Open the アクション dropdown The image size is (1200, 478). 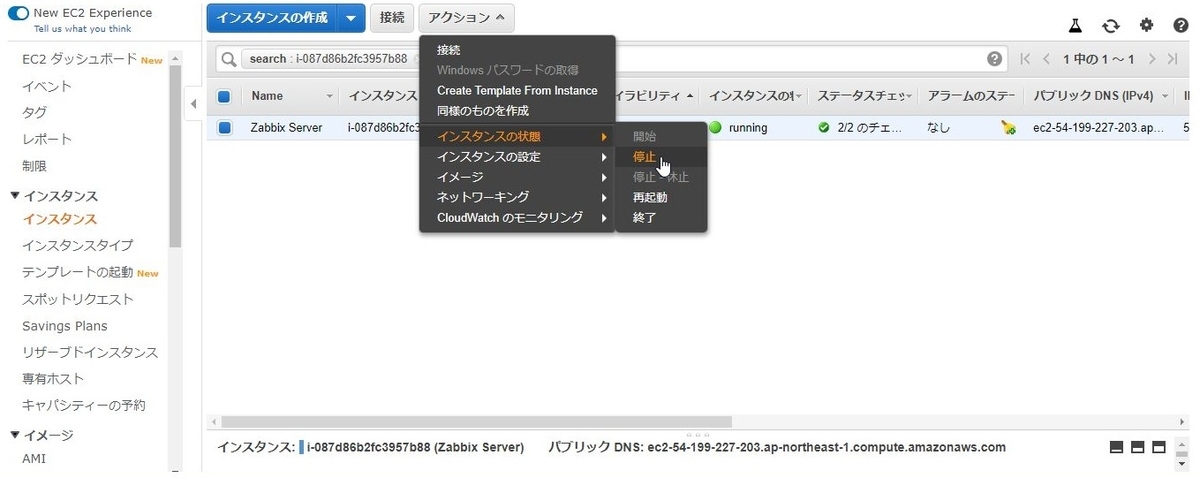tap(466, 18)
